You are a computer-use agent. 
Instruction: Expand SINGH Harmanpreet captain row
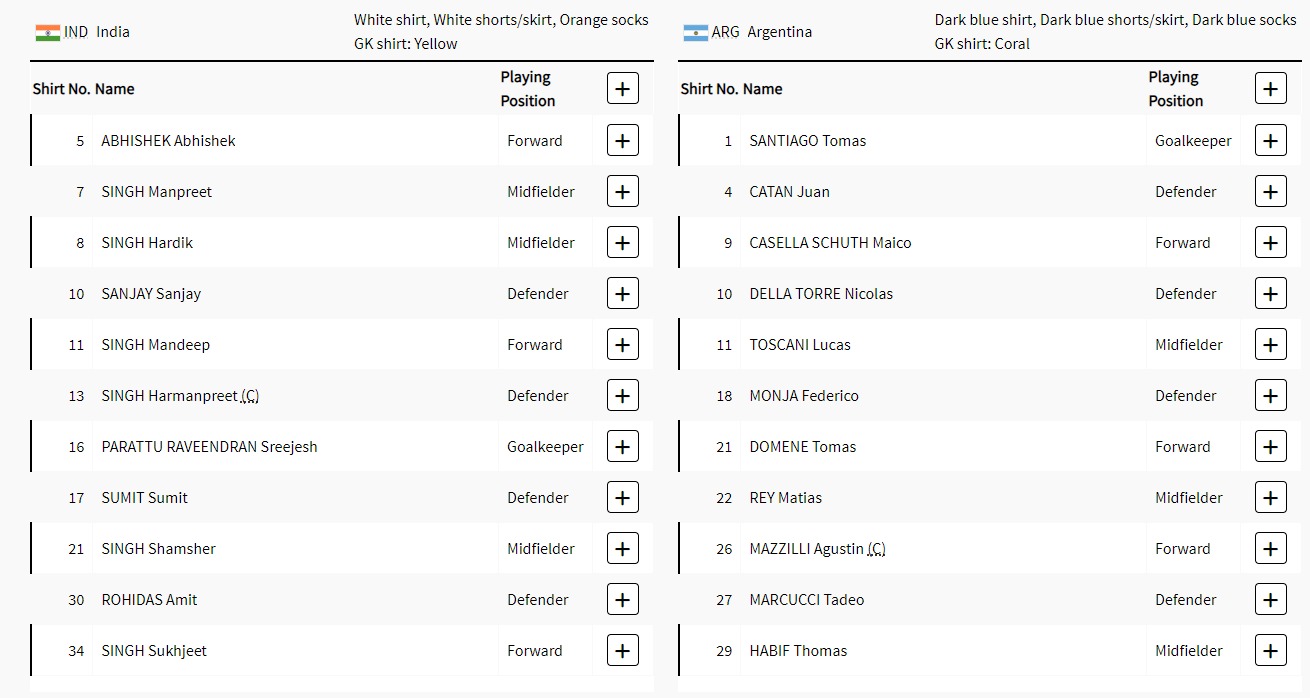point(622,396)
